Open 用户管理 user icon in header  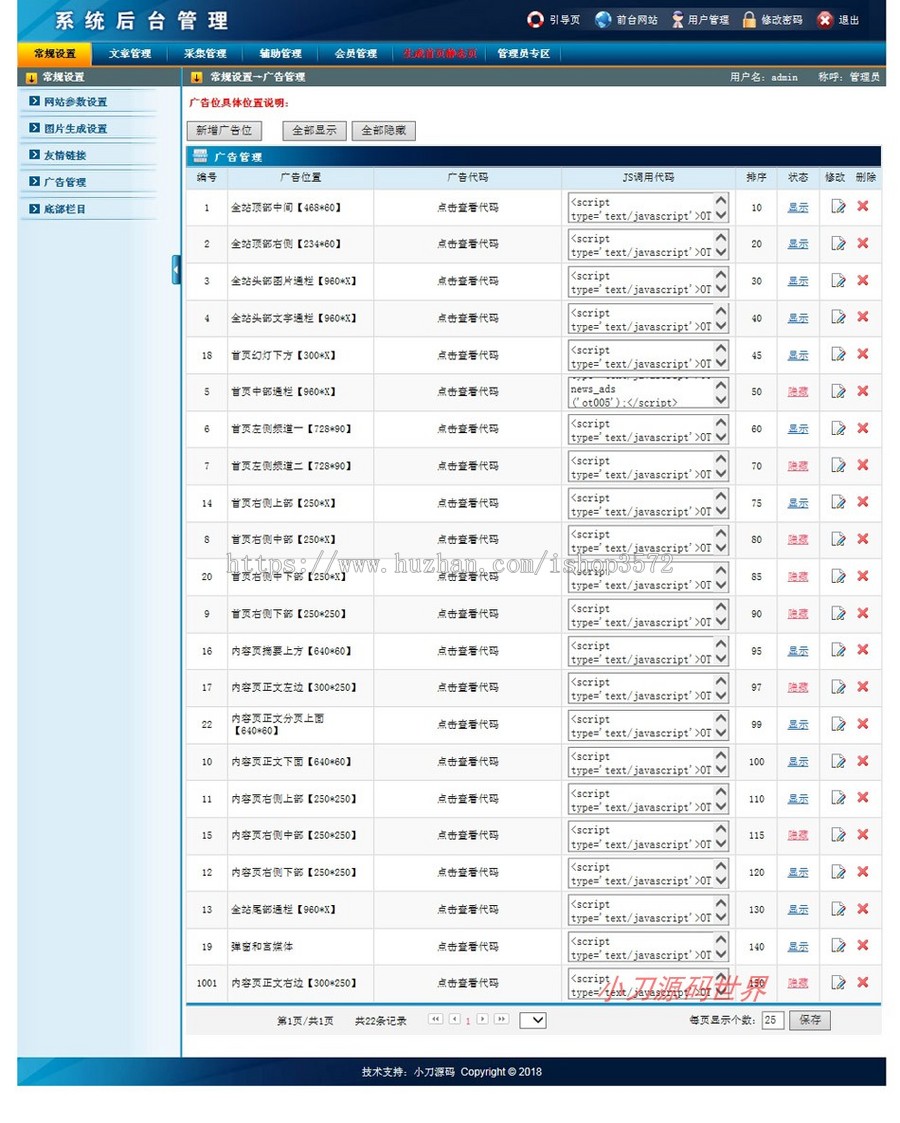pos(677,20)
